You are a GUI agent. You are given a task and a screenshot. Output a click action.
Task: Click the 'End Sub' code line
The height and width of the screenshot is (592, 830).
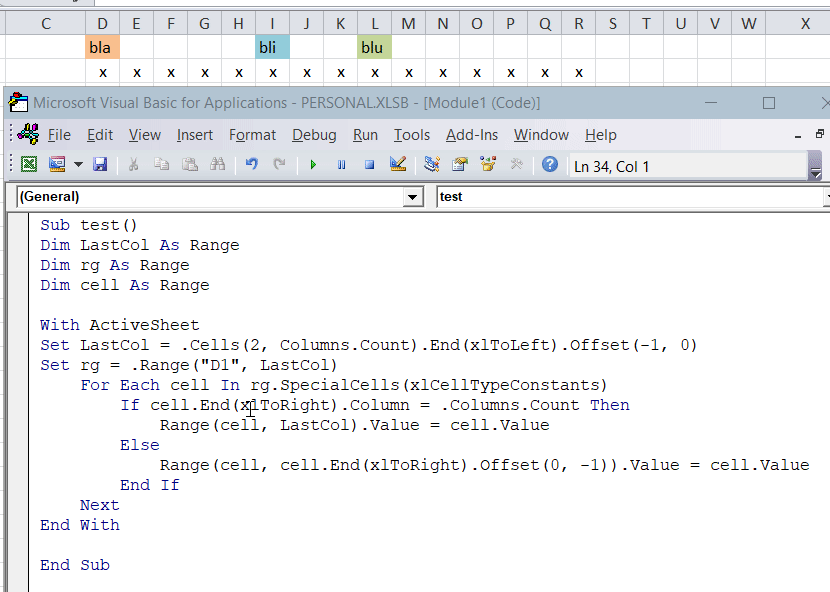pos(75,565)
